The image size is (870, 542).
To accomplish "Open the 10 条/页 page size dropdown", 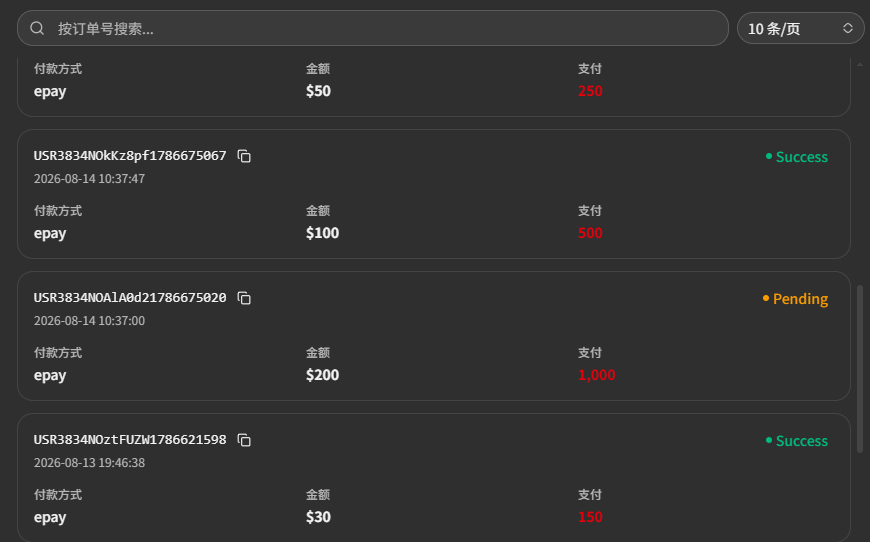I will pos(800,28).
